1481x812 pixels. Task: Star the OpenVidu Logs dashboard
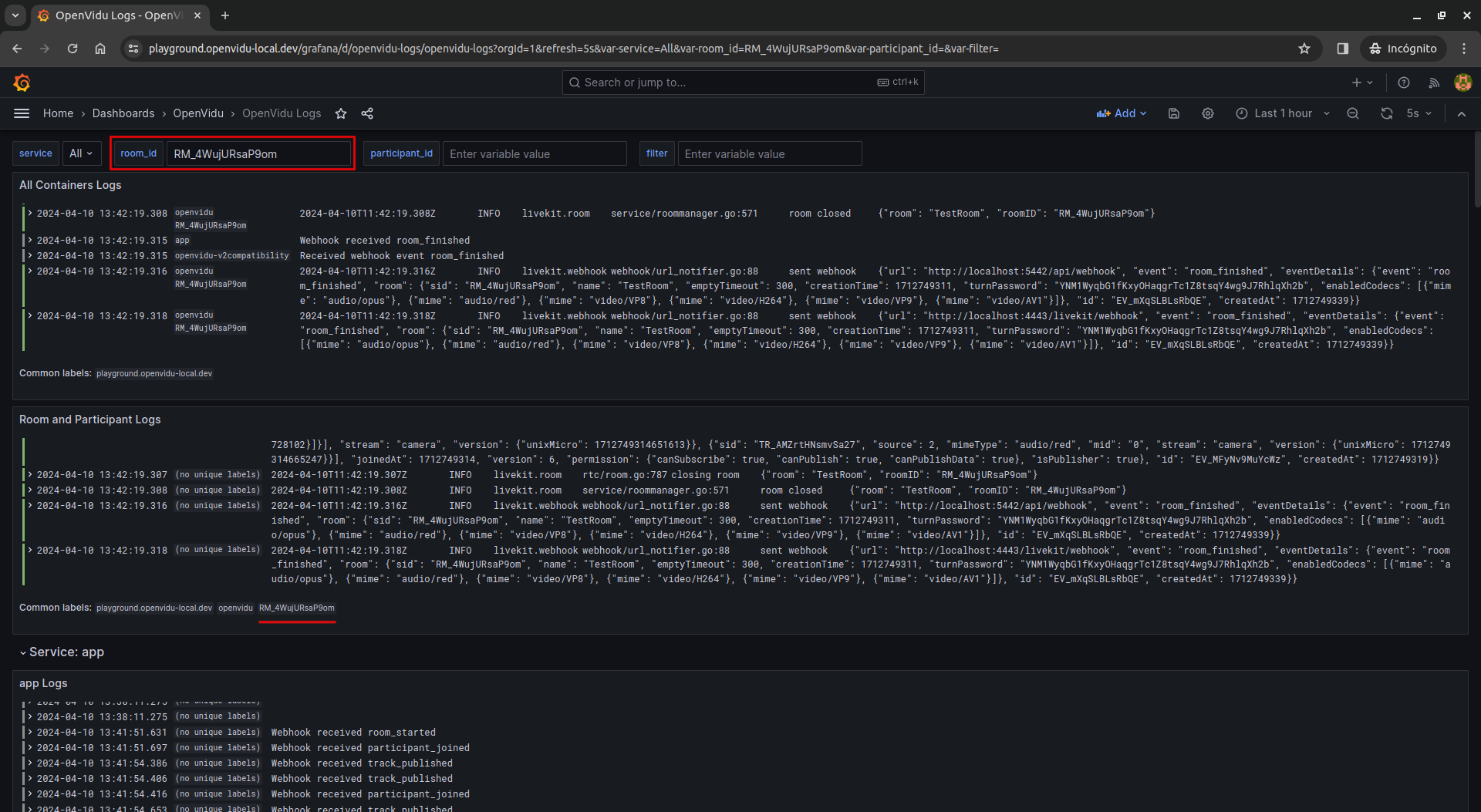click(x=341, y=113)
